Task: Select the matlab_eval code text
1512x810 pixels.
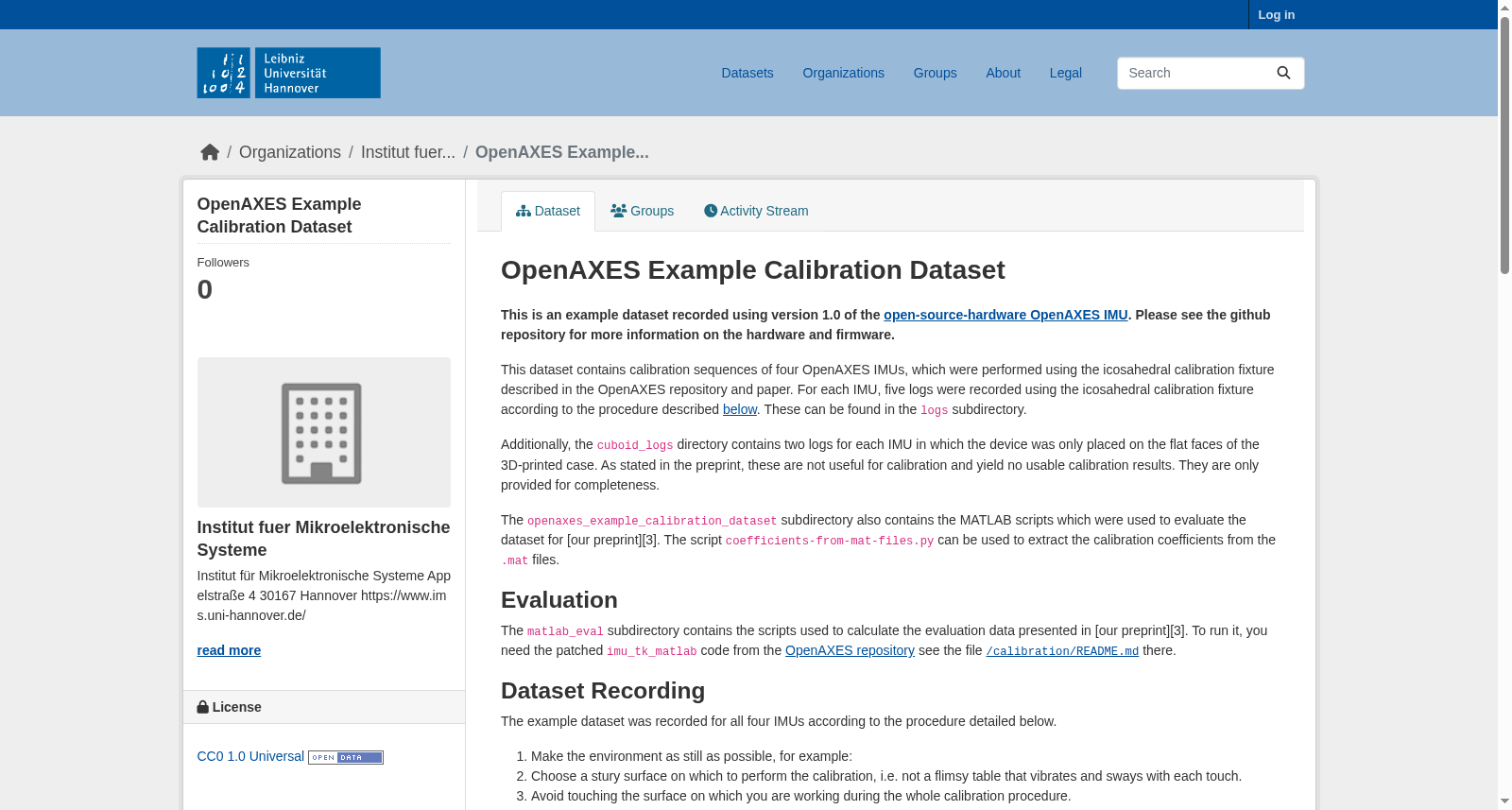Action: (565, 631)
